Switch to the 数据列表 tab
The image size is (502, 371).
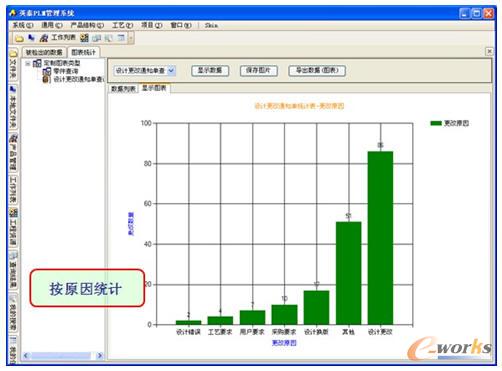click(123, 89)
